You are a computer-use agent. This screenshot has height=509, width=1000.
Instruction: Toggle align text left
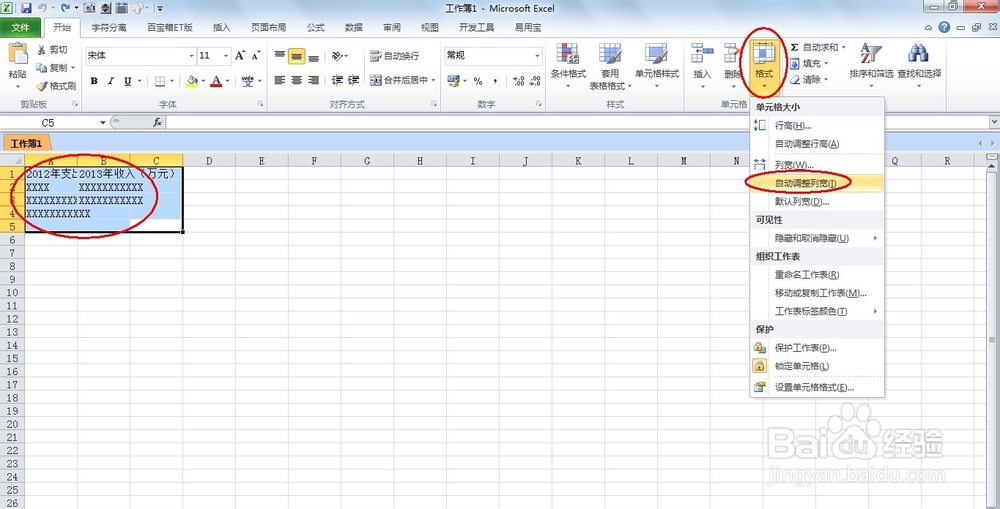click(x=279, y=80)
